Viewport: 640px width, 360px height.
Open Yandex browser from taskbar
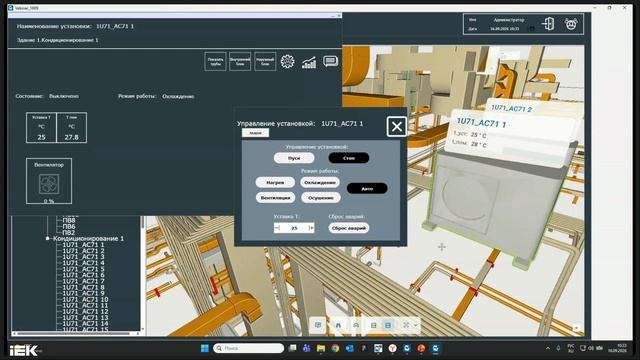pyautogui.click(x=392, y=348)
